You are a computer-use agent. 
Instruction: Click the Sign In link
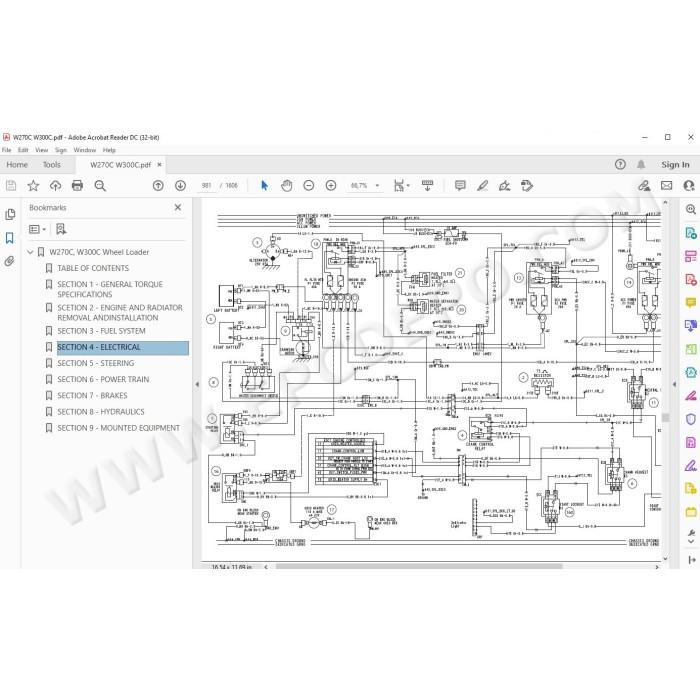pos(675,165)
